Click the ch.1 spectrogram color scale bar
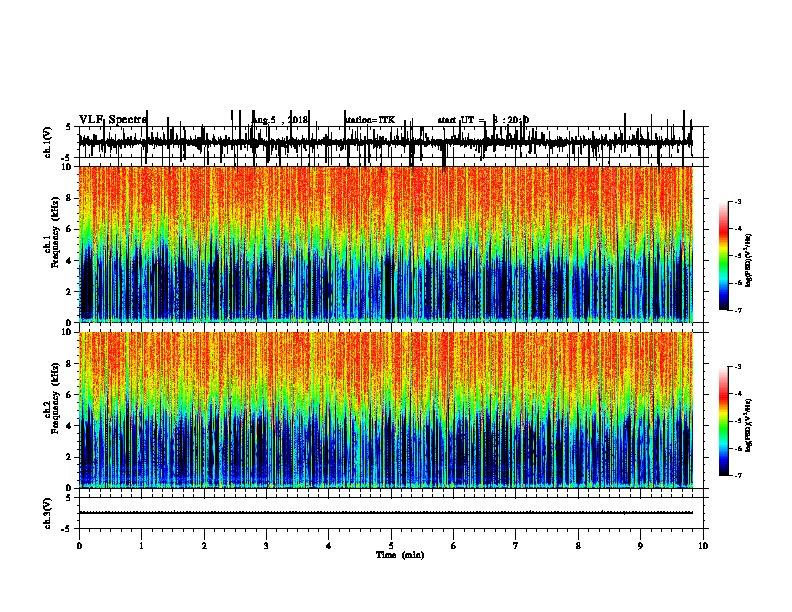Viewport: 792px width, 612px height. point(724,256)
